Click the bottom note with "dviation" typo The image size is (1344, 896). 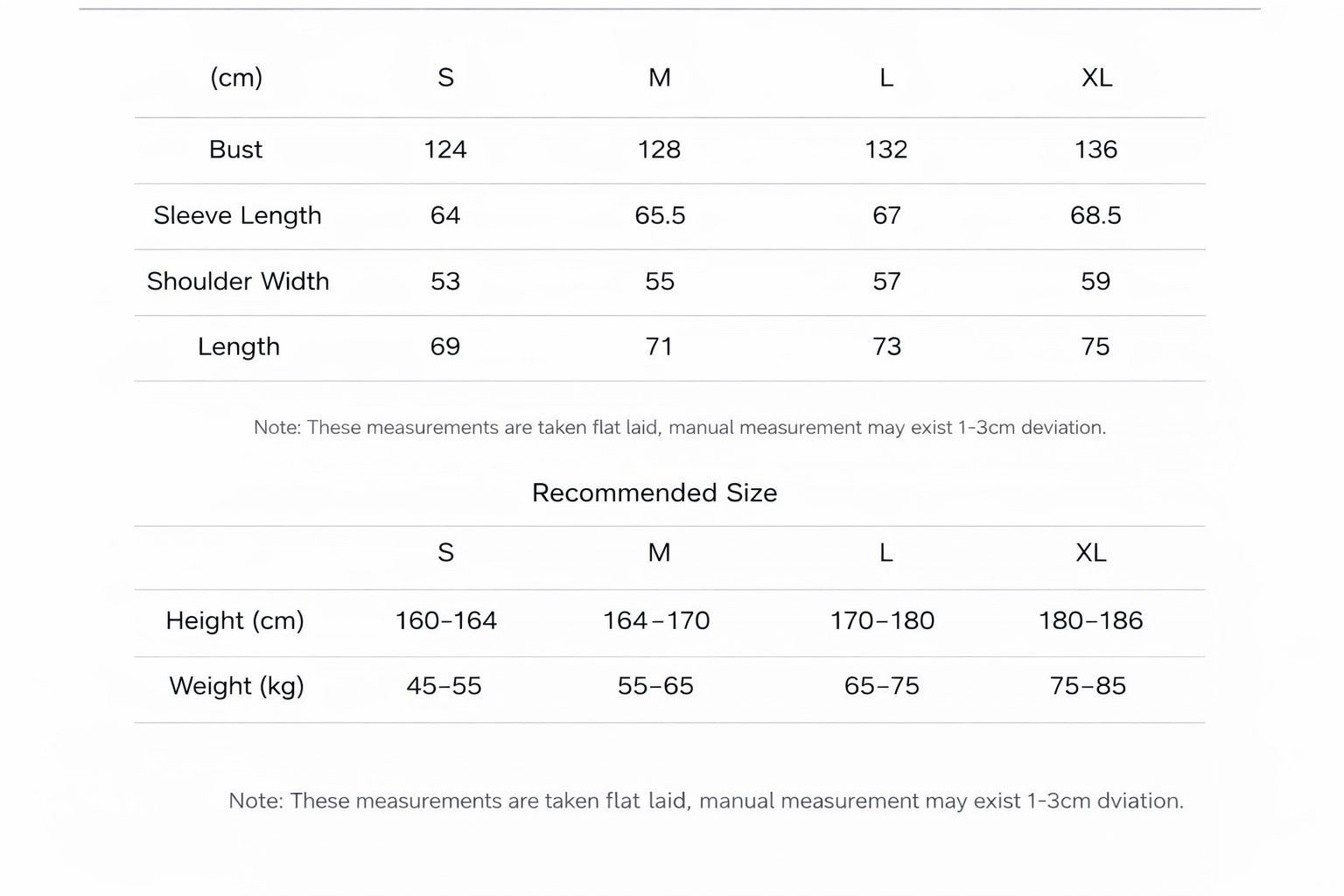pos(705,801)
